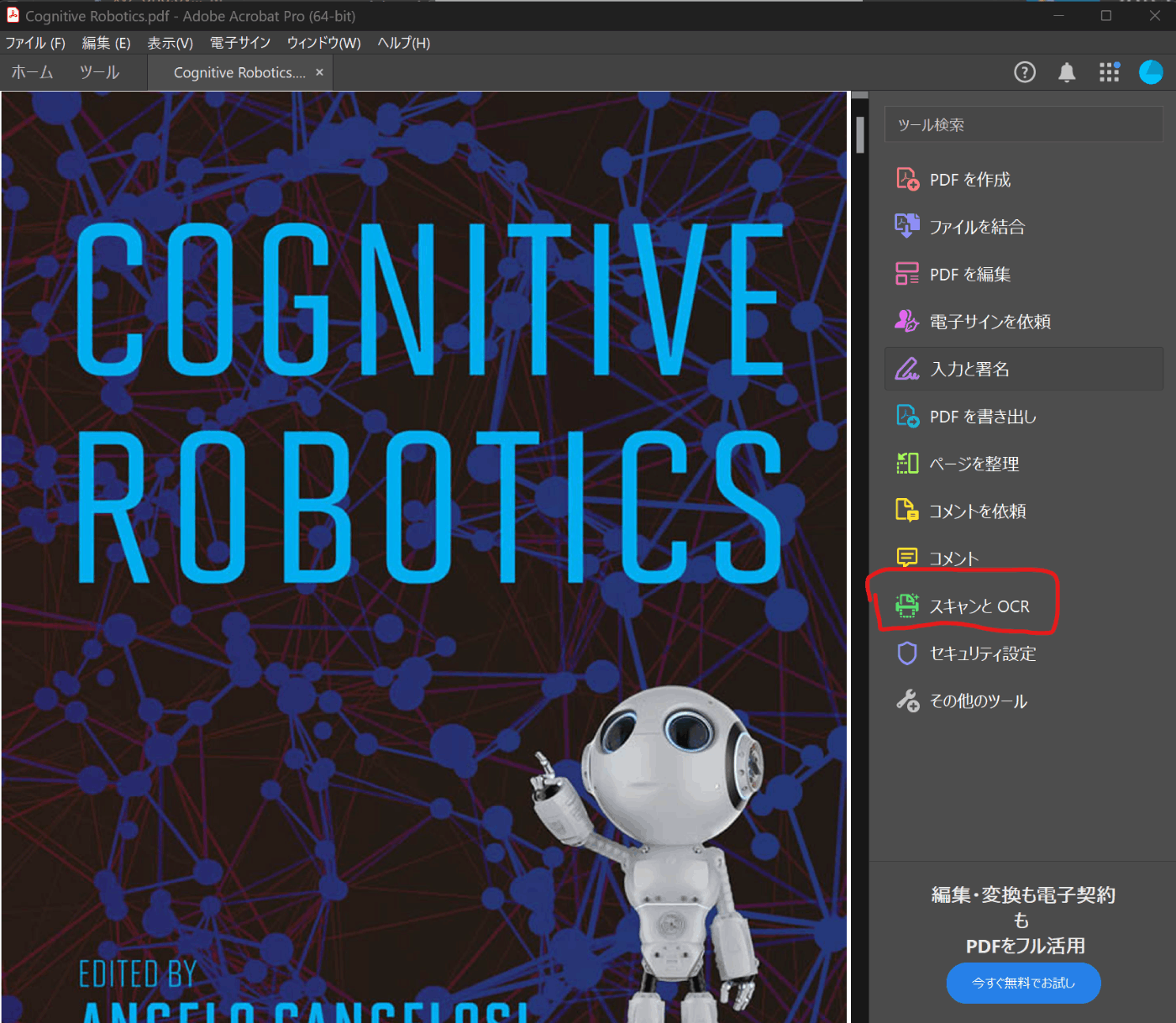Select the PDF を書き出し label

tap(983, 417)
